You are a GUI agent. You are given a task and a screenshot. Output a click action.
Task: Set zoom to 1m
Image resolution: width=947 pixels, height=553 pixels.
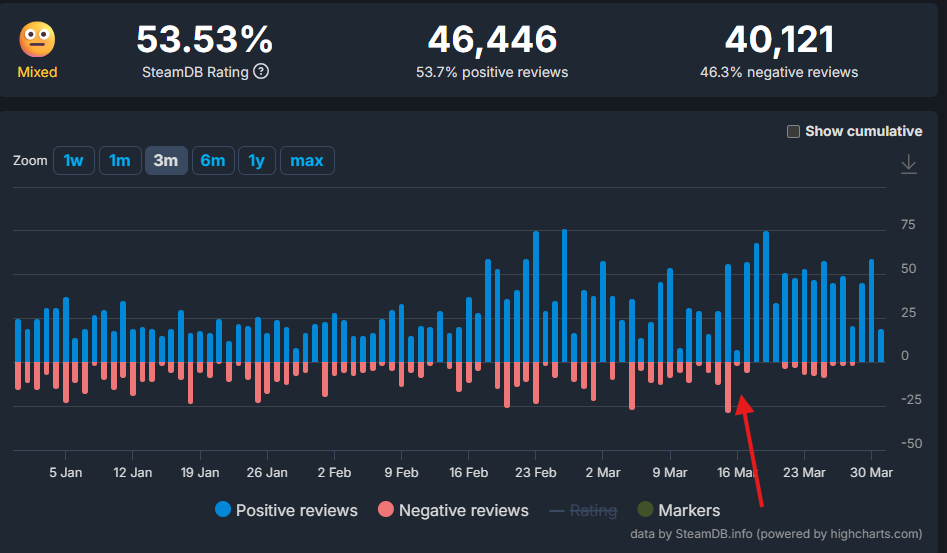[x=120, y=160]
